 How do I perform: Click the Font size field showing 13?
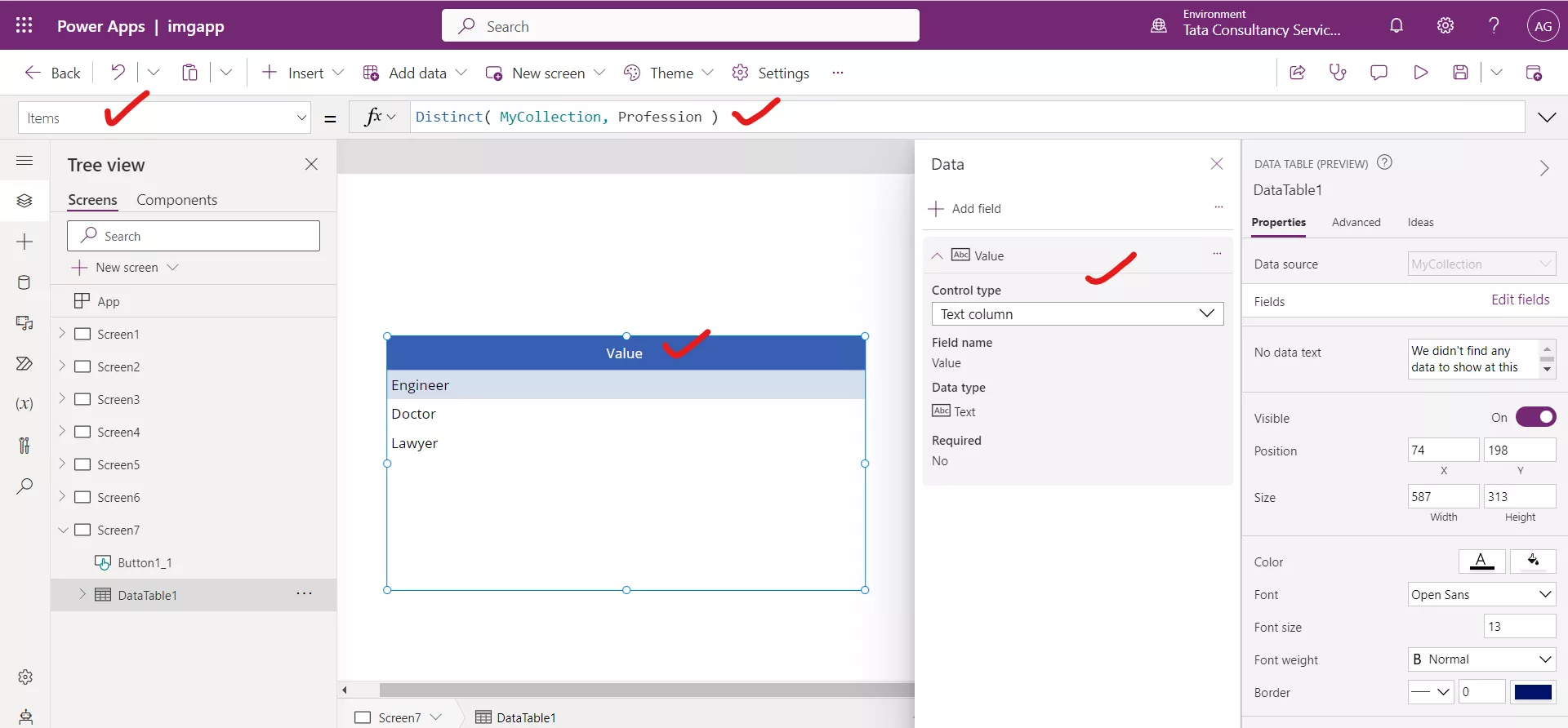[x=1519, y=626]
